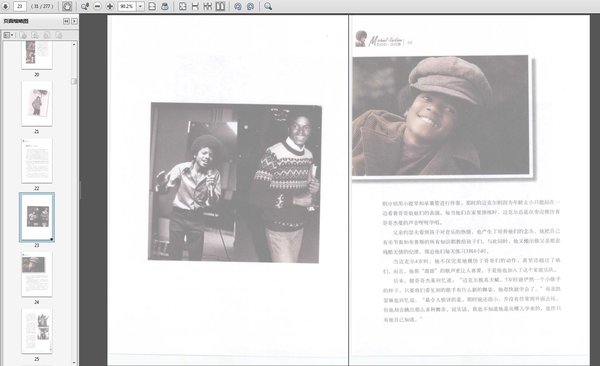Open page 24 thumbnail
The width and height of the screenshot is (600, 366).
pyautogui.click(x=37, y=274)
